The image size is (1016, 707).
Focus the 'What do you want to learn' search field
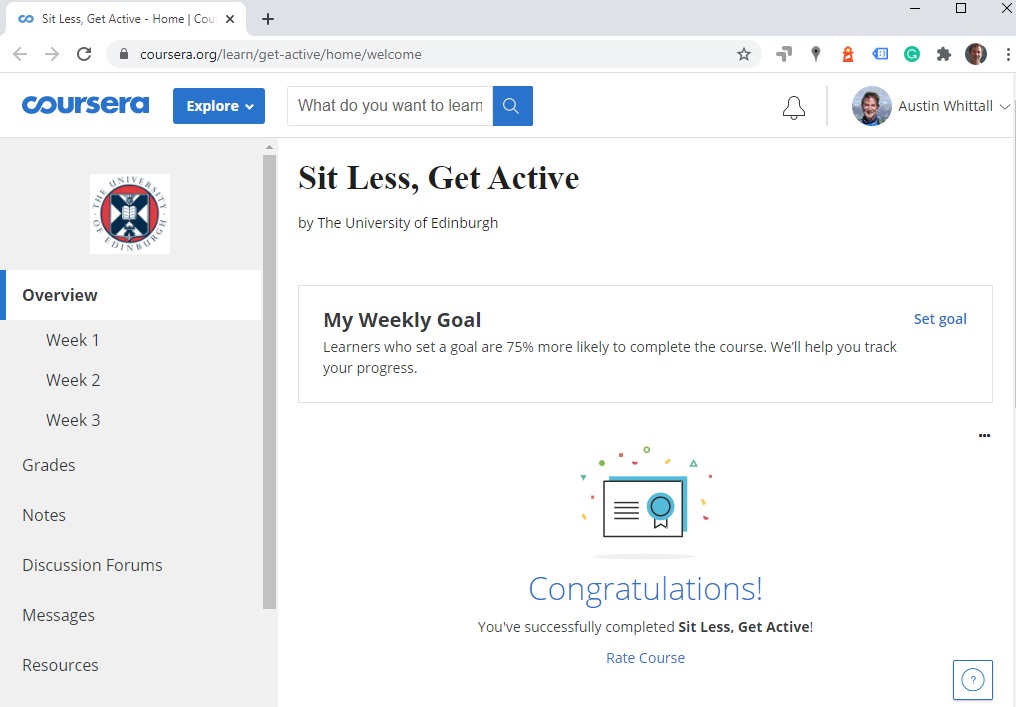[390, 106]
